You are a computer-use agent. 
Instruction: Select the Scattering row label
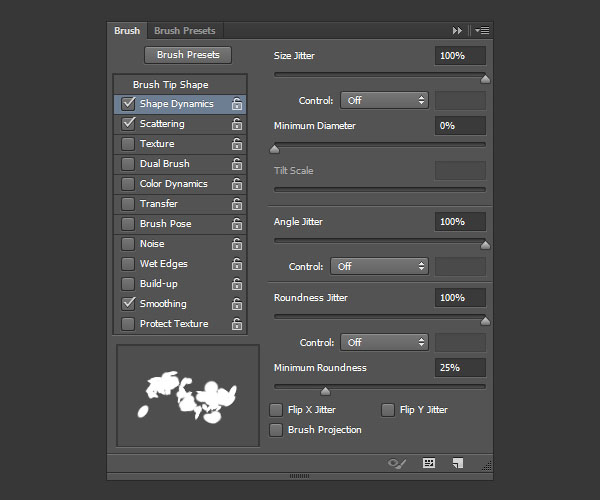tap(162, 124)
